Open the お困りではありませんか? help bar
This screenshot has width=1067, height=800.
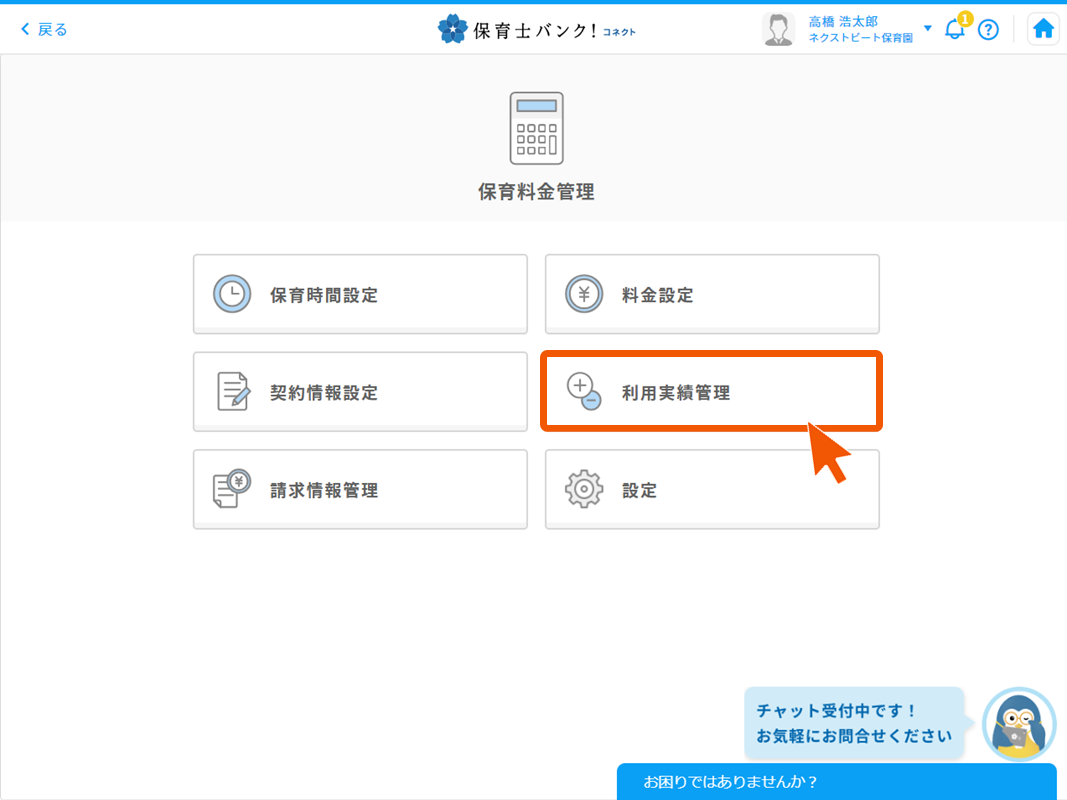(x=836, y=782)
